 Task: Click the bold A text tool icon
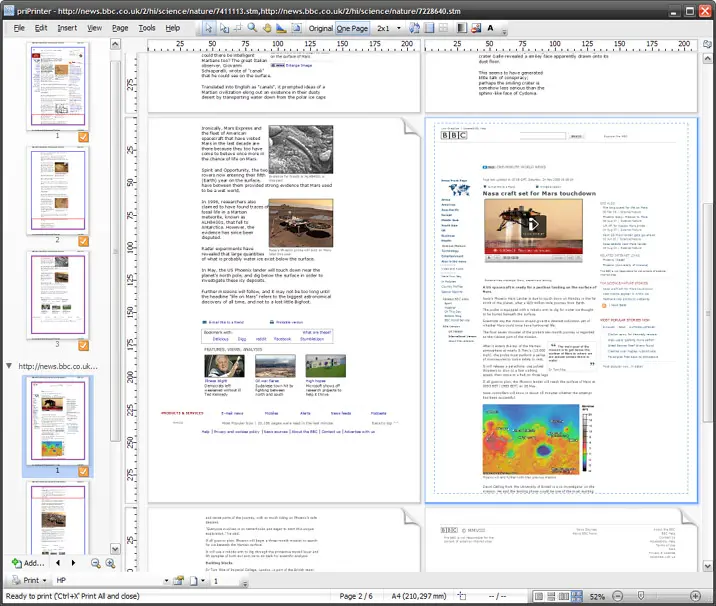pos(491,28)
